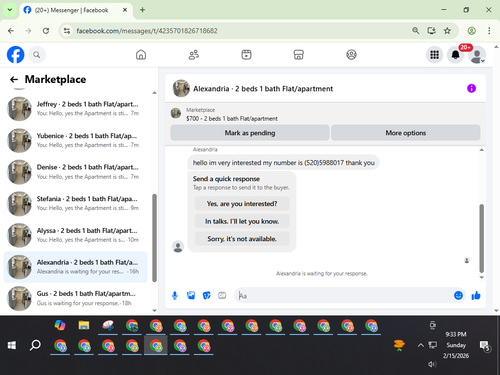Open the Friends icon in top navigation

point(194,55)
